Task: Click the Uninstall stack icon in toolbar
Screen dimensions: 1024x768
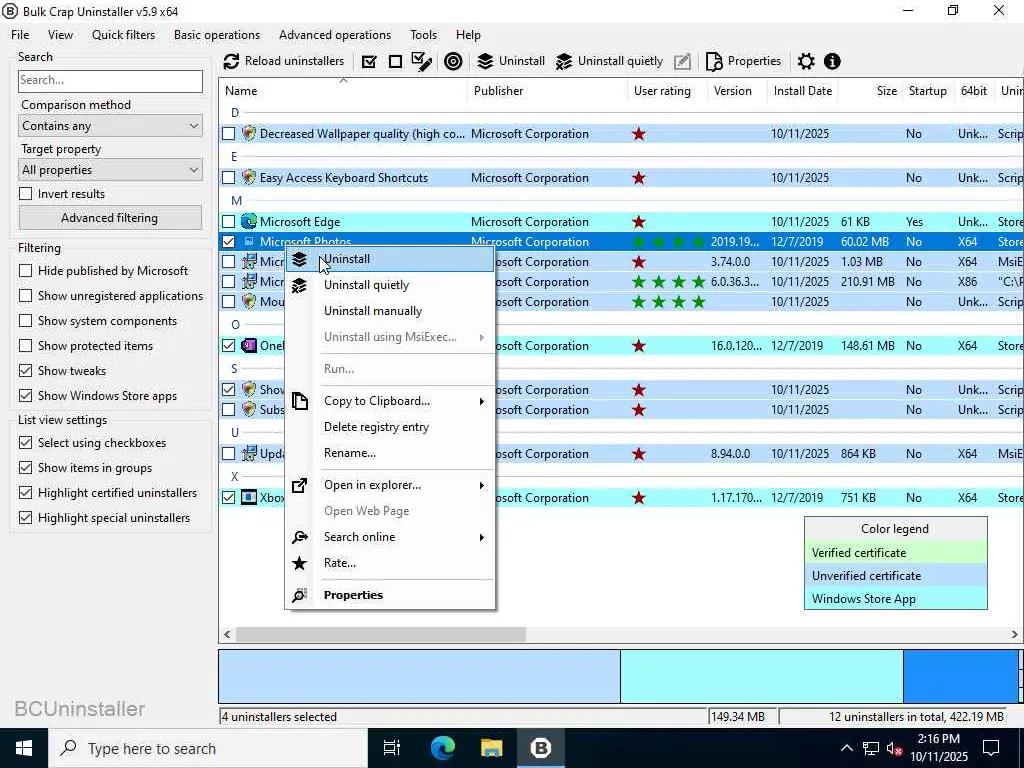Action: 485,61
